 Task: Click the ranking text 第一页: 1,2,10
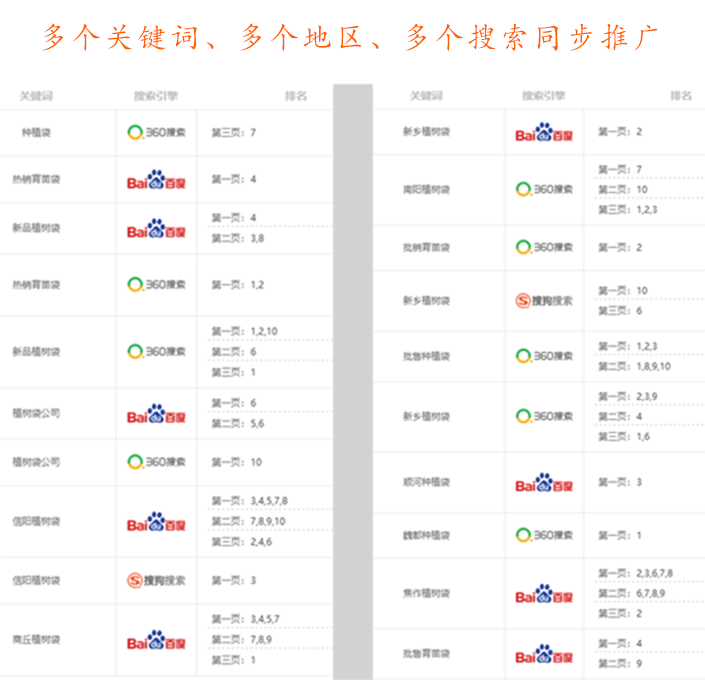pyautogui.click(x=245, y=331)
